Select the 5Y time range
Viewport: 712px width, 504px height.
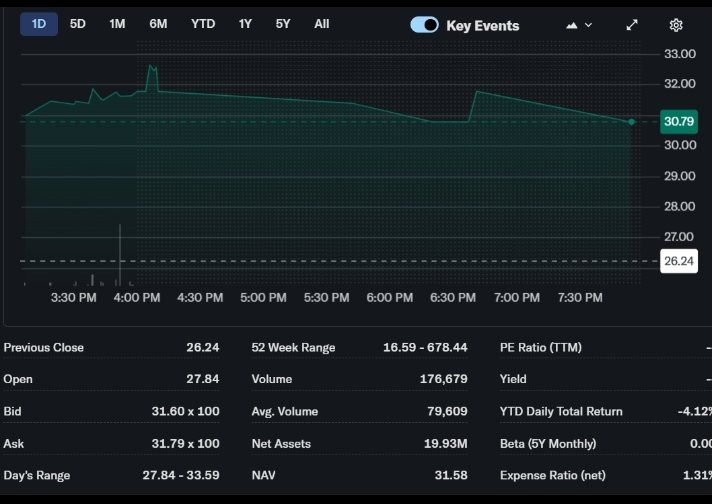click(283, 23)
